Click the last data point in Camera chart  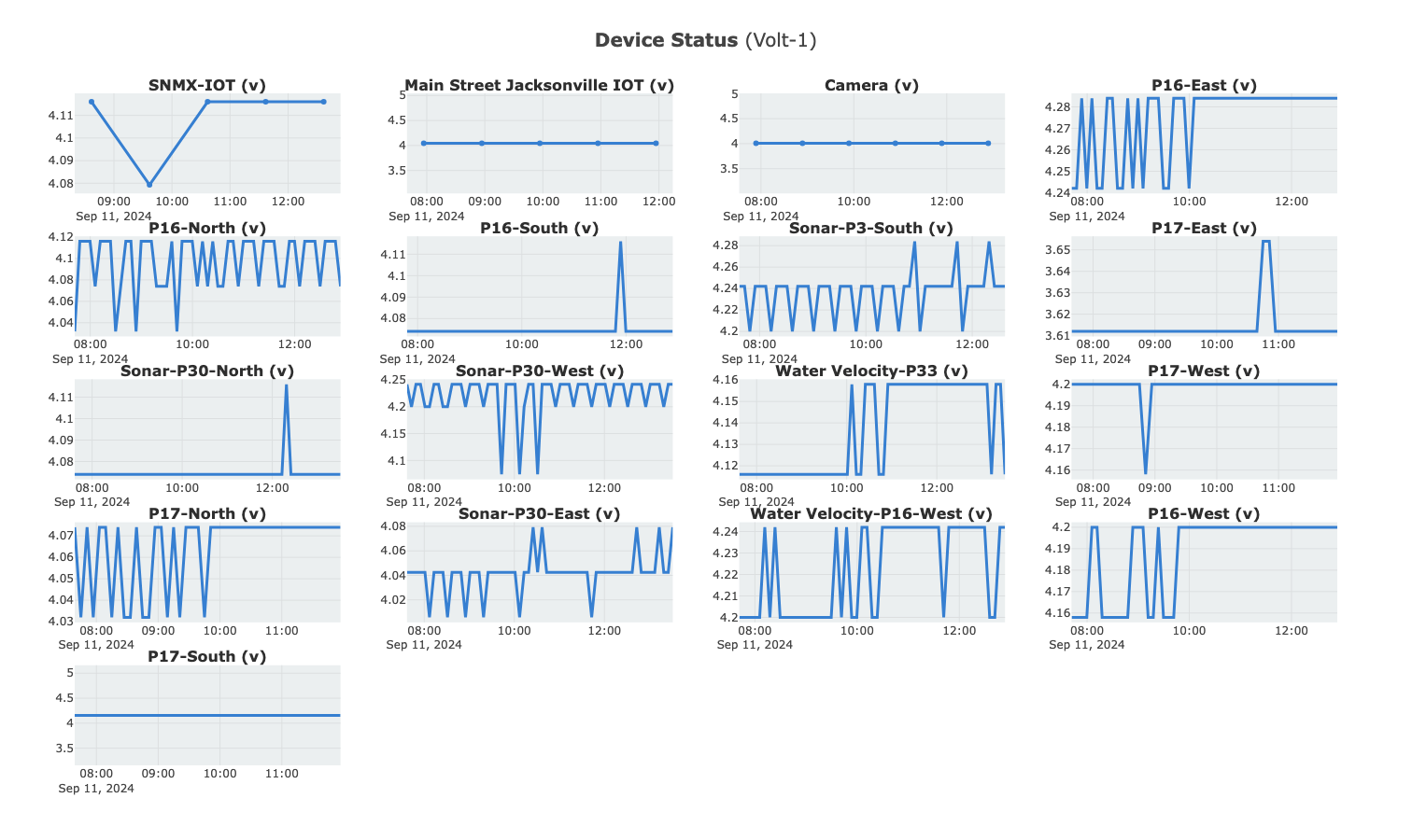(988, 143)
